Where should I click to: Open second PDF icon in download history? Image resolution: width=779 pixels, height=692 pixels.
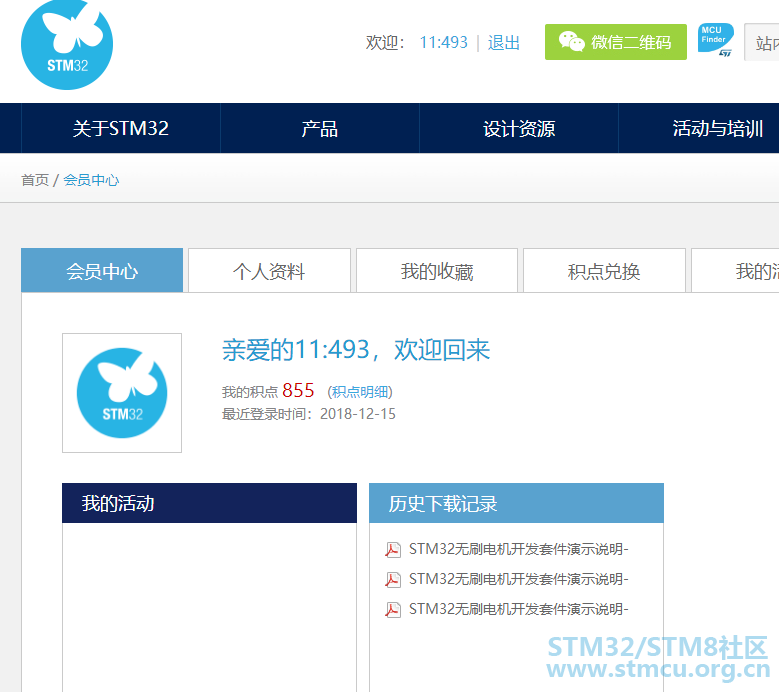(x=393, y=579)
